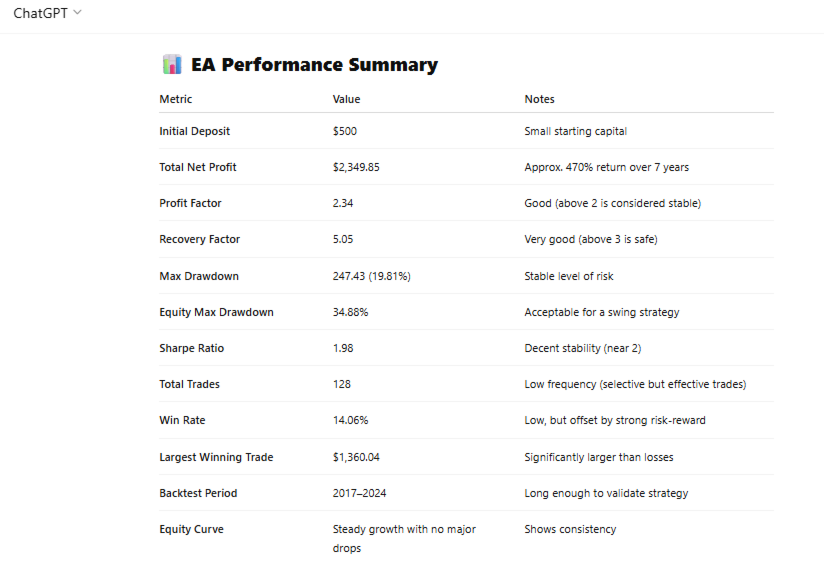Click the $2,349.85 Total Net Profit value
Image resolution: width=824 pixels, height=577 pixels.
coord(356,167)
